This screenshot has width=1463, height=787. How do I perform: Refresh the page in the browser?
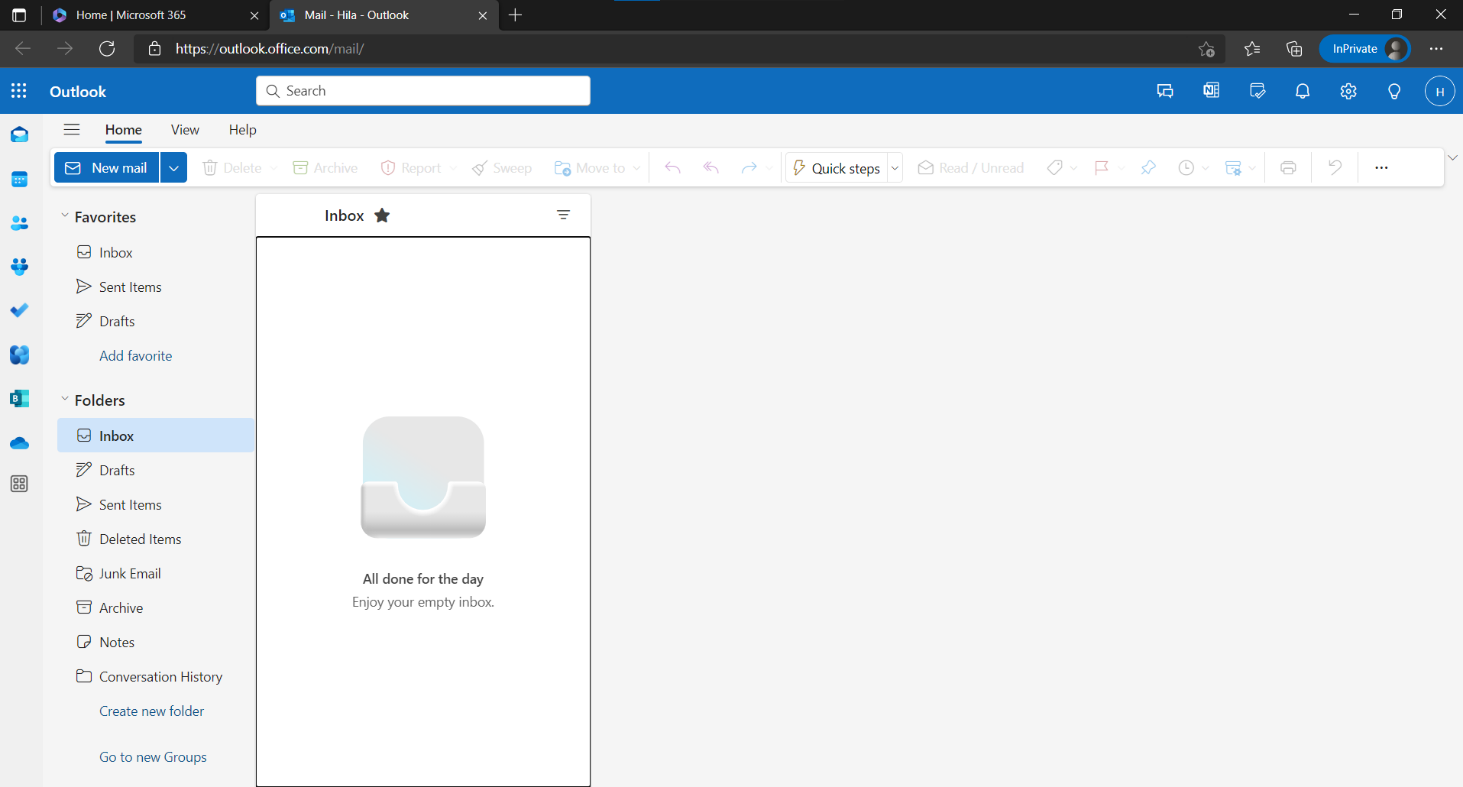click(107, 48)
